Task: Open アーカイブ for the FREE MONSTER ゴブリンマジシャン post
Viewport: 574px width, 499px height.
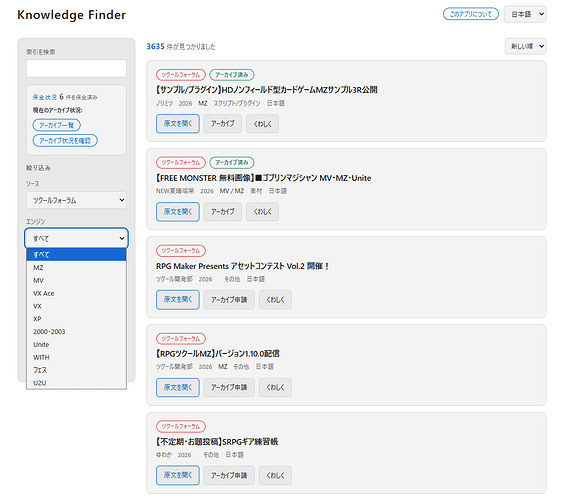Action: click(223, 212)
